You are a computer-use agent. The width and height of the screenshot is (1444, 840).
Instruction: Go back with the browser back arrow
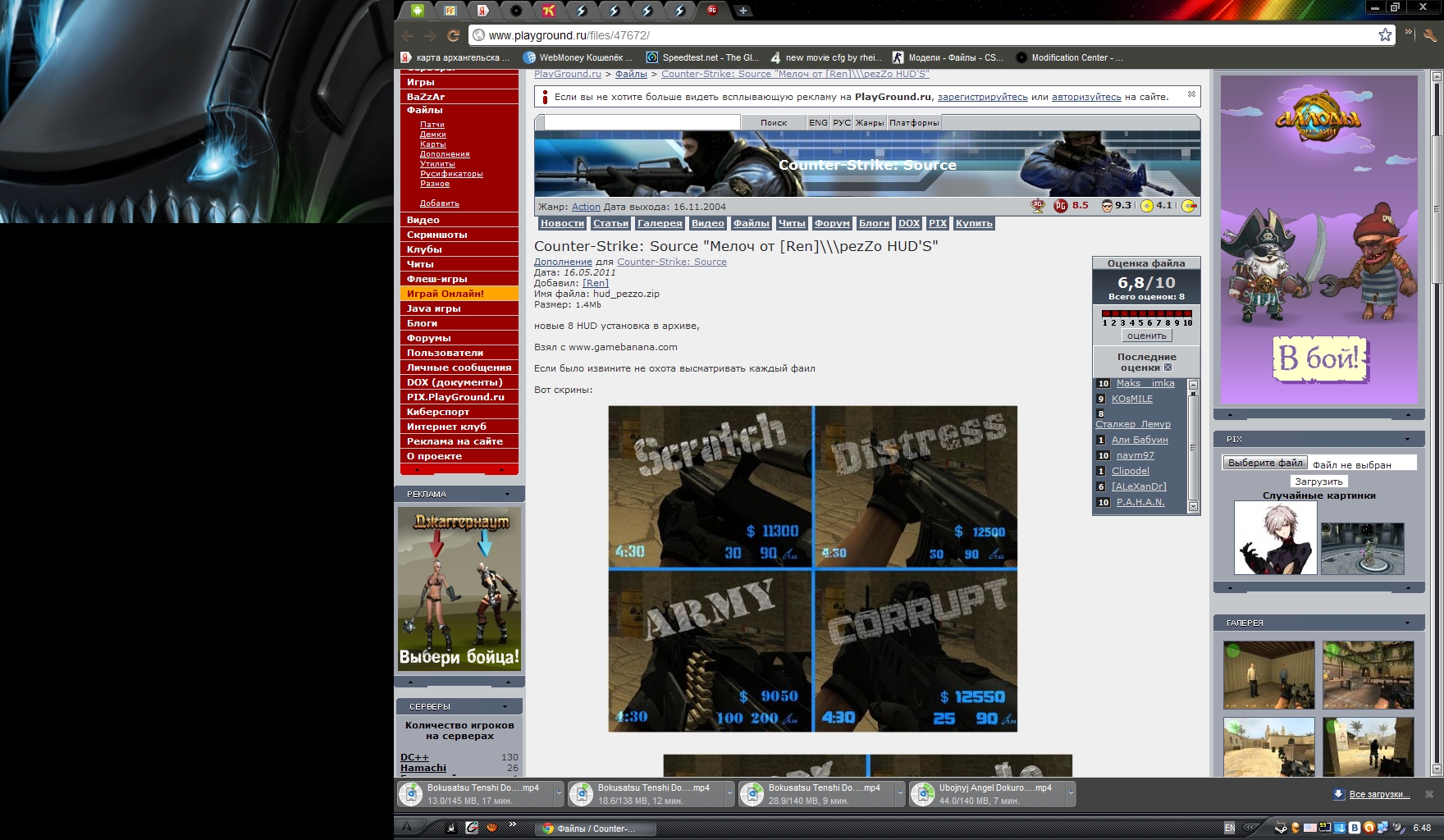(x=408, y=35)
